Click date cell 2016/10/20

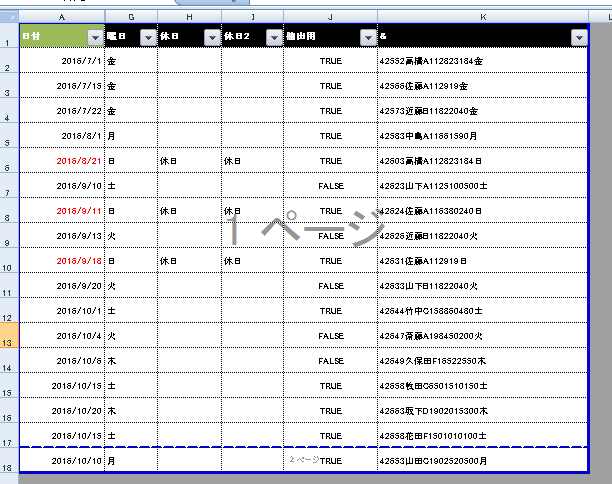coord(62,410)
